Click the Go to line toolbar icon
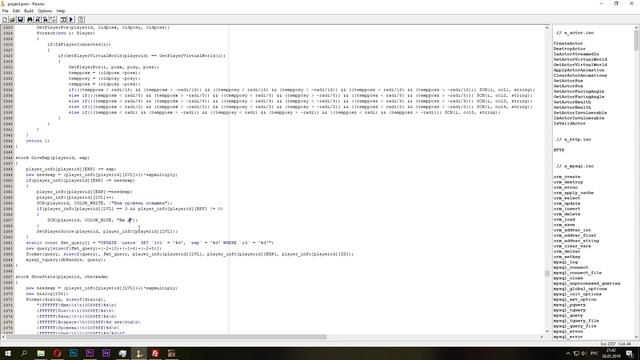640x360 pixels. pos(53,19)
